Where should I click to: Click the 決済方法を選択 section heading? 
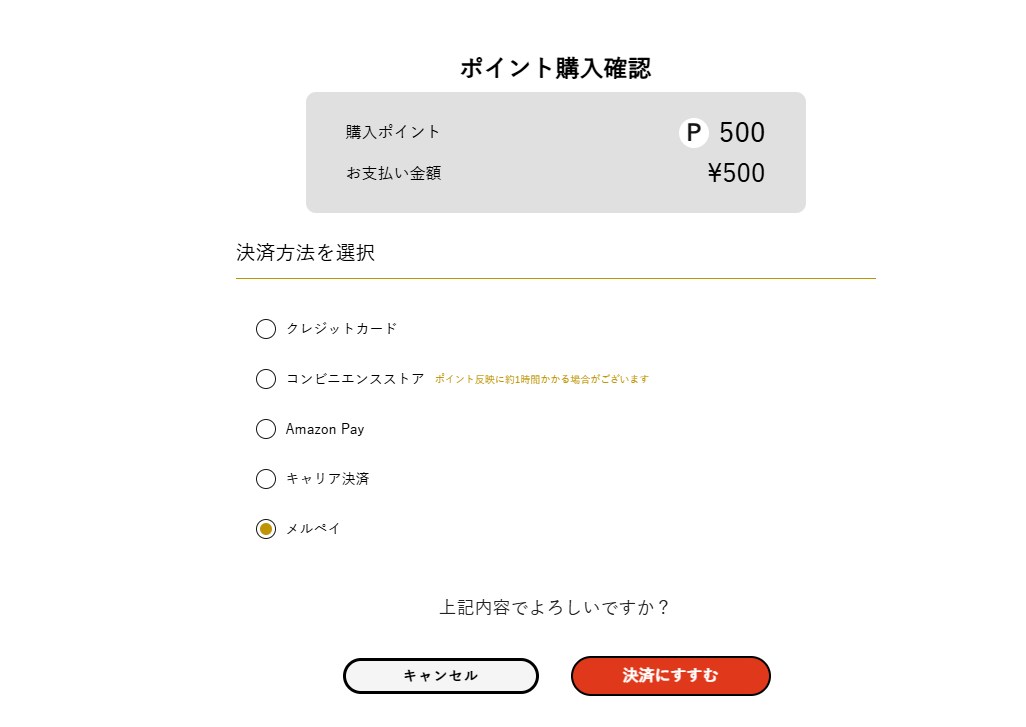tap(305, 253)
